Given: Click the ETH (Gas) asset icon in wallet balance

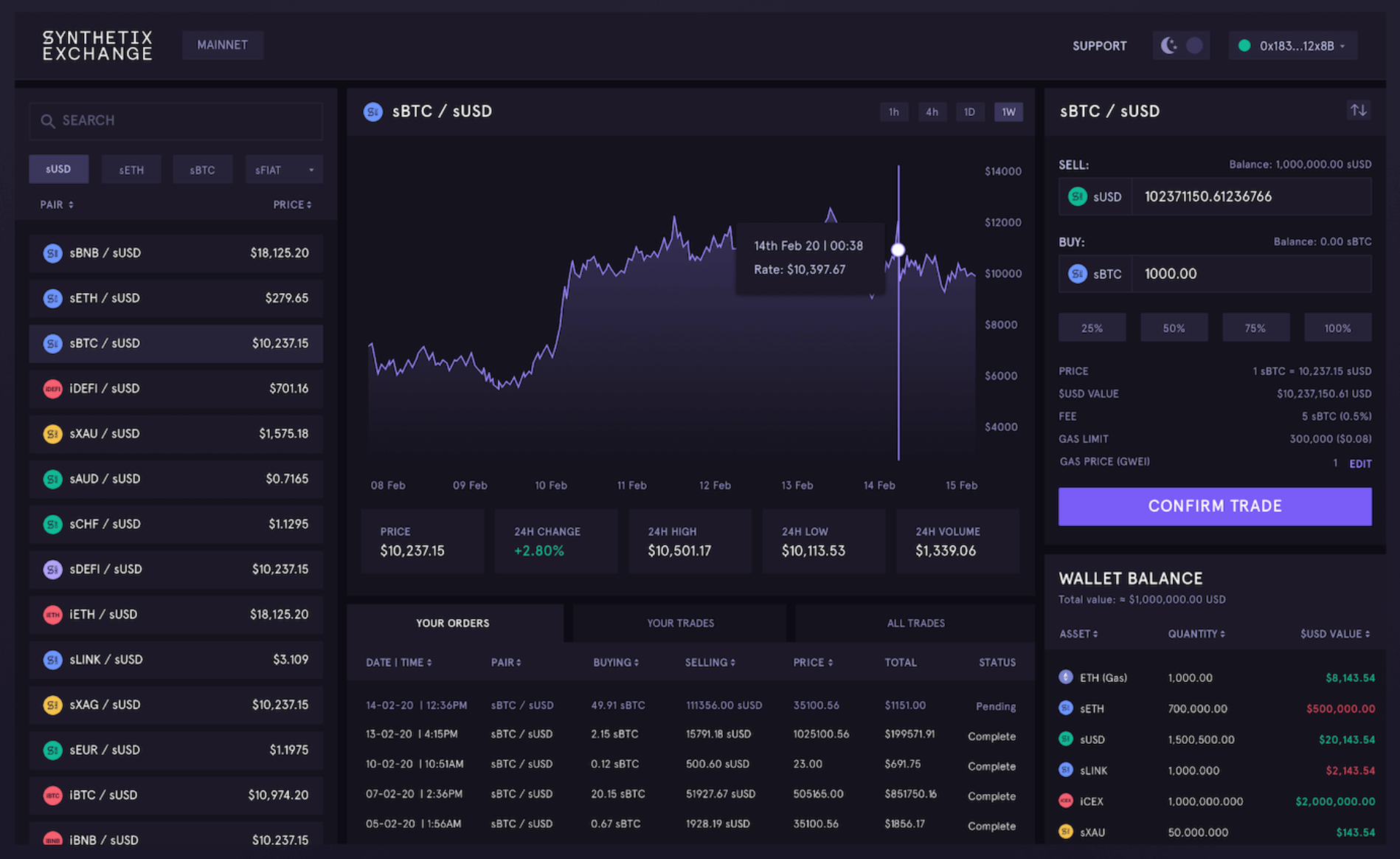Looking at the screenshot, I should tap(1065, 677).
